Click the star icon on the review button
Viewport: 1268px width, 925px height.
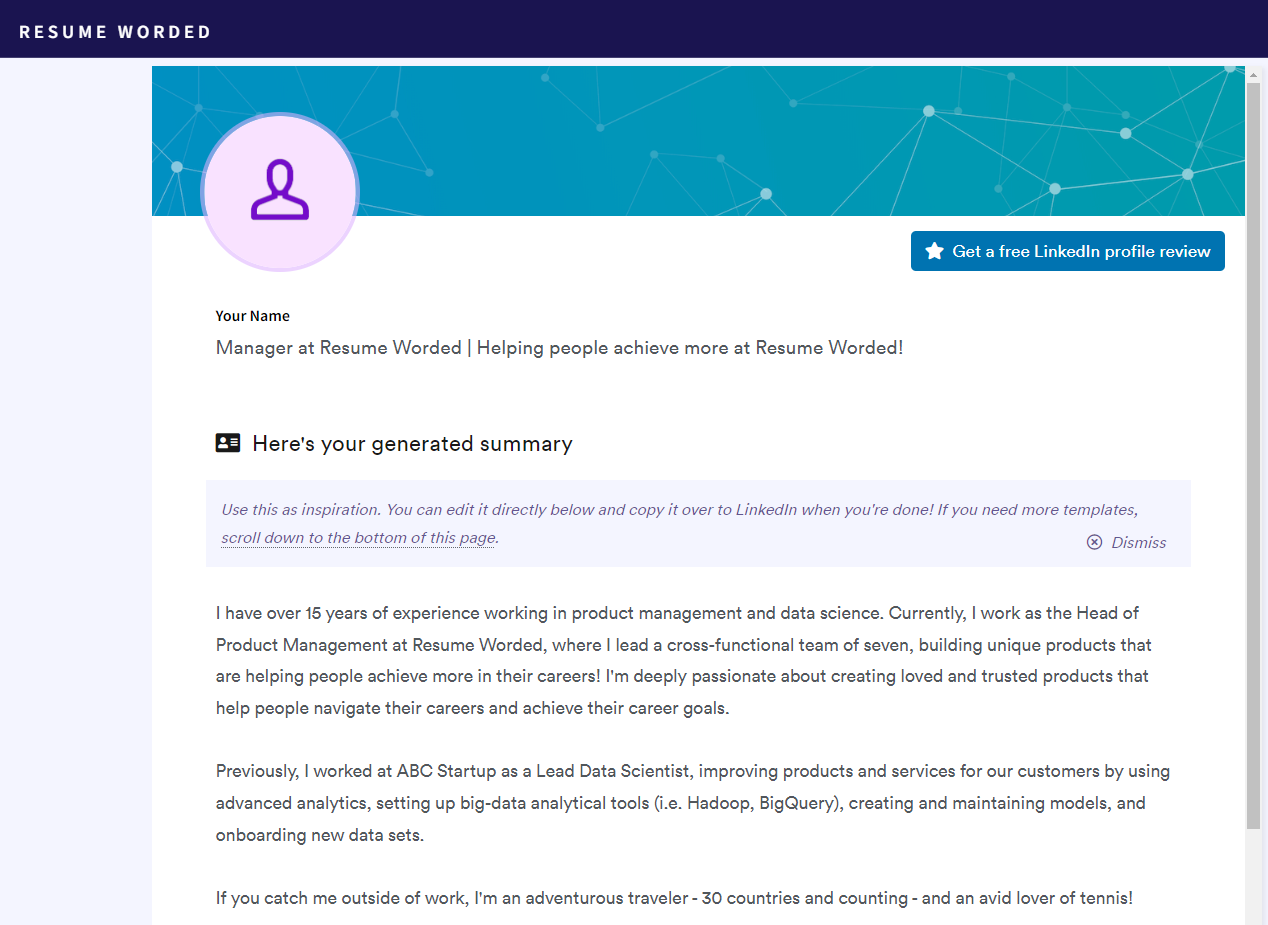(934, 251)
